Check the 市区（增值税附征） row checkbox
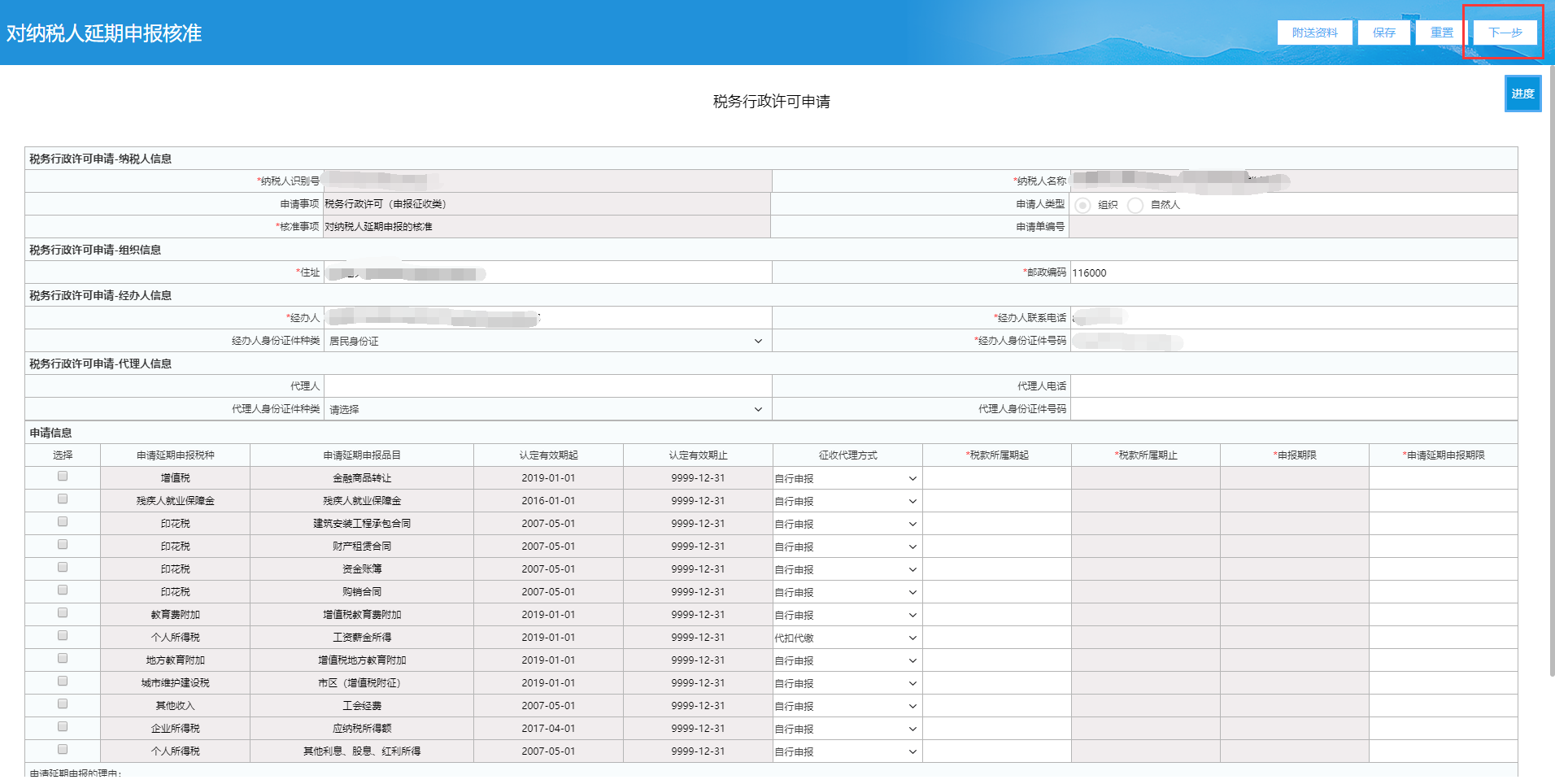 click(x=63, y=682)
